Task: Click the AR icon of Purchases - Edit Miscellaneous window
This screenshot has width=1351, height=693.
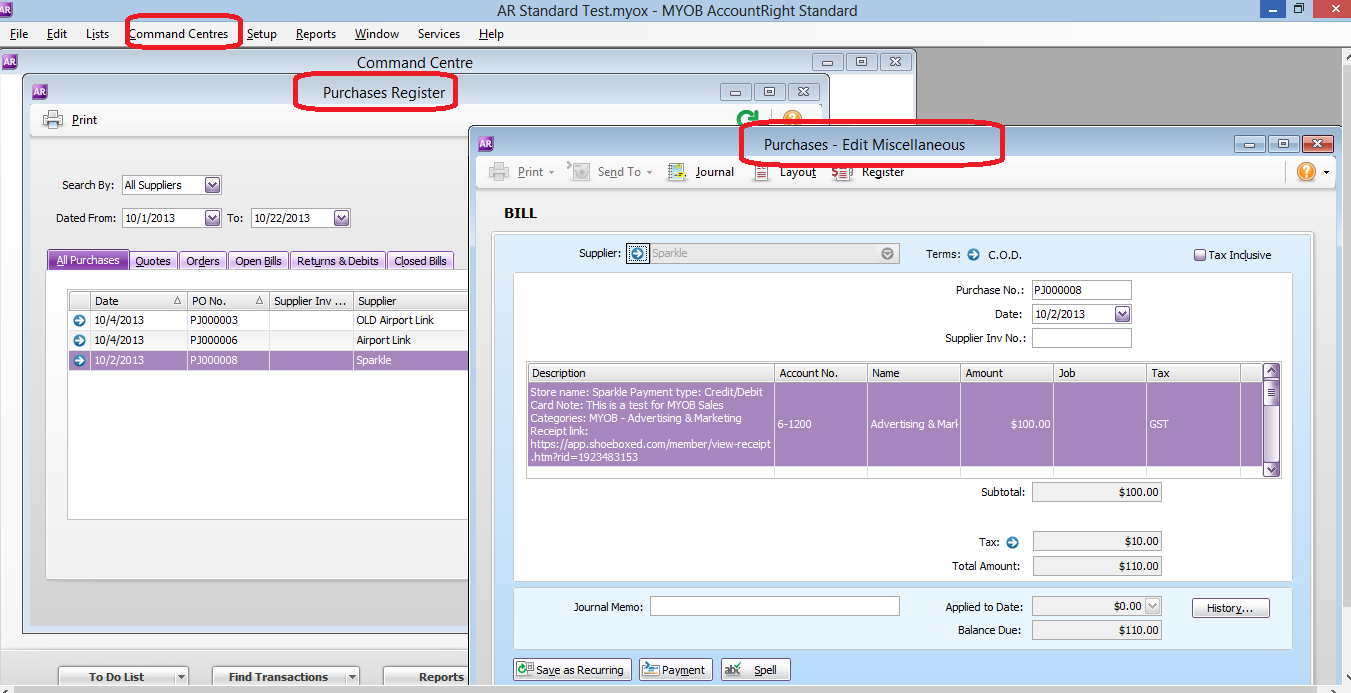Action: pyautogui.click(x=486, y=143)
